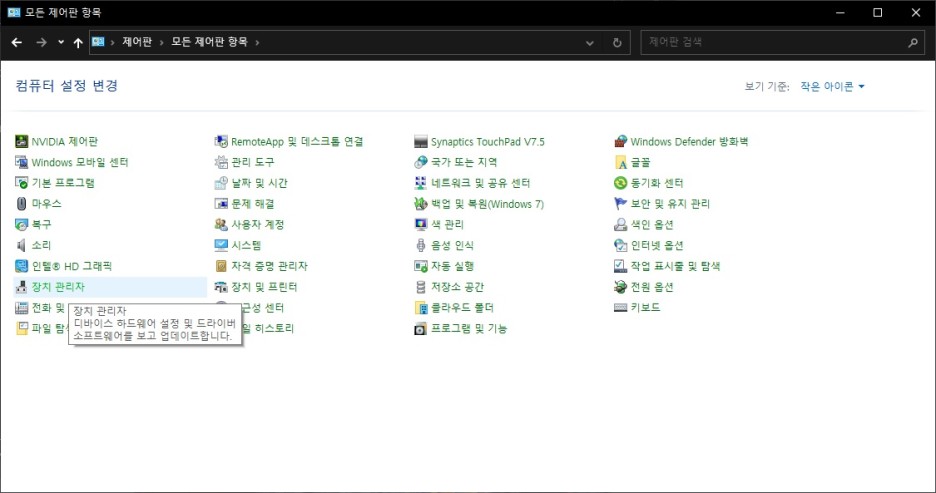Image resolution: width=936 pixels, height=493 pixels.
Task: Open 보안 및 유지 관리 link
Action: [670, 204]
